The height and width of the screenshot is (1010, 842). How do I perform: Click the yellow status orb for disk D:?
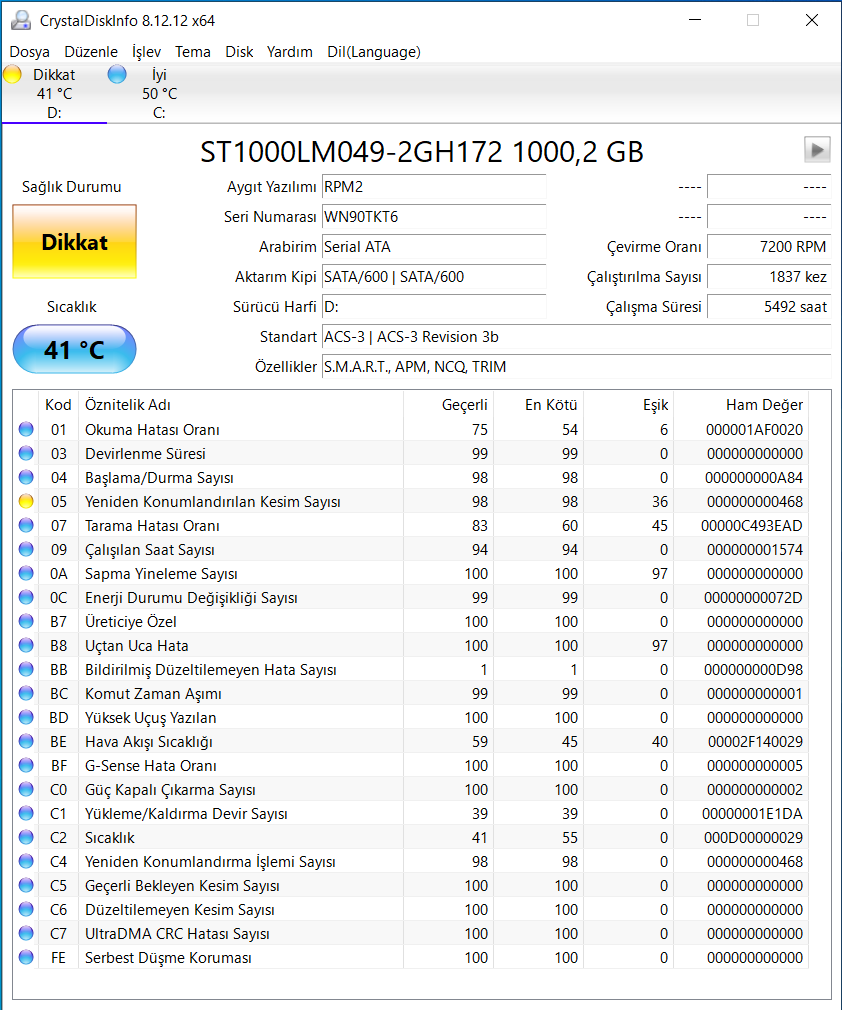13,74
